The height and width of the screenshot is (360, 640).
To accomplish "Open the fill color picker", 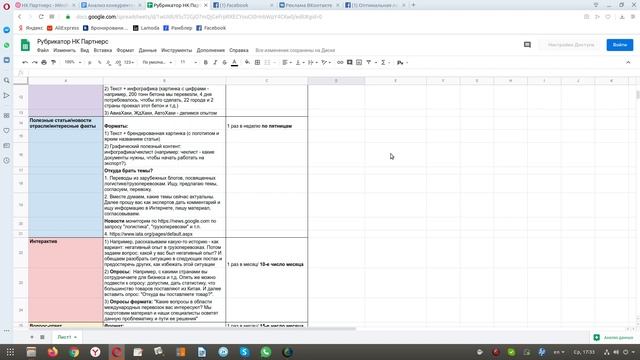I will [247, 62].
